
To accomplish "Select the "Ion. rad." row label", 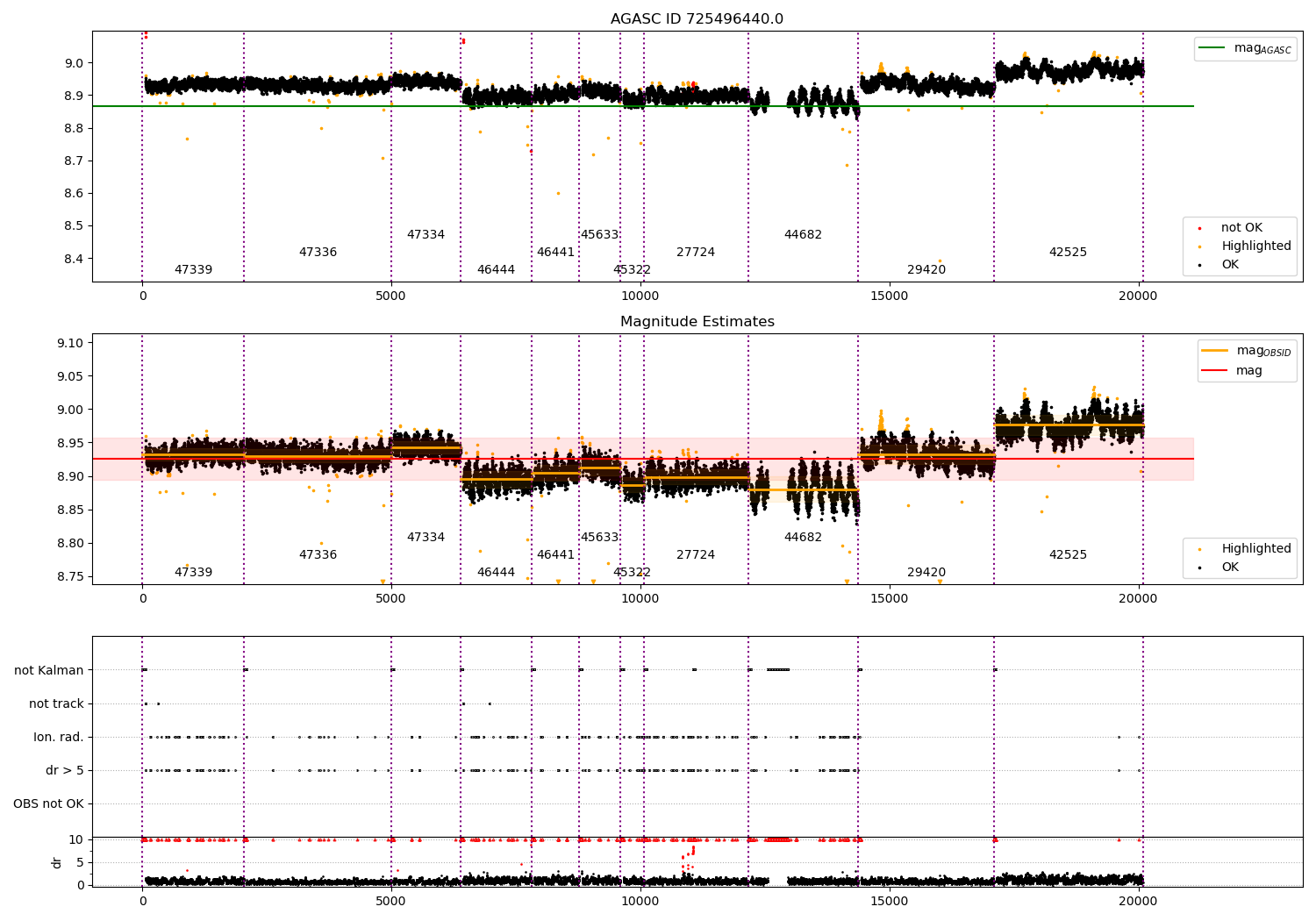I will (59, 738).
